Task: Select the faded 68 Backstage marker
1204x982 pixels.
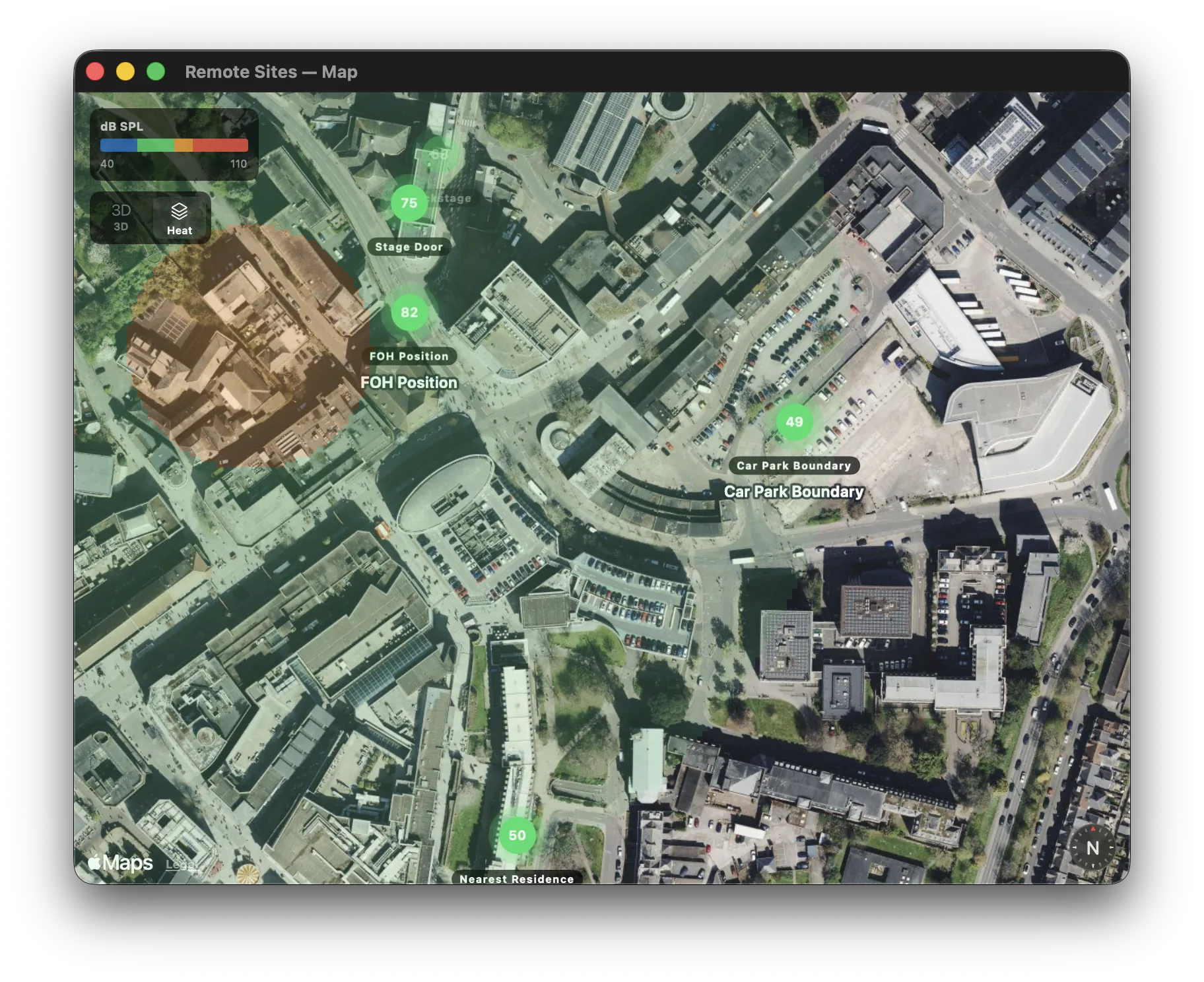Action: pyautogui.click(x=438, y=154)
